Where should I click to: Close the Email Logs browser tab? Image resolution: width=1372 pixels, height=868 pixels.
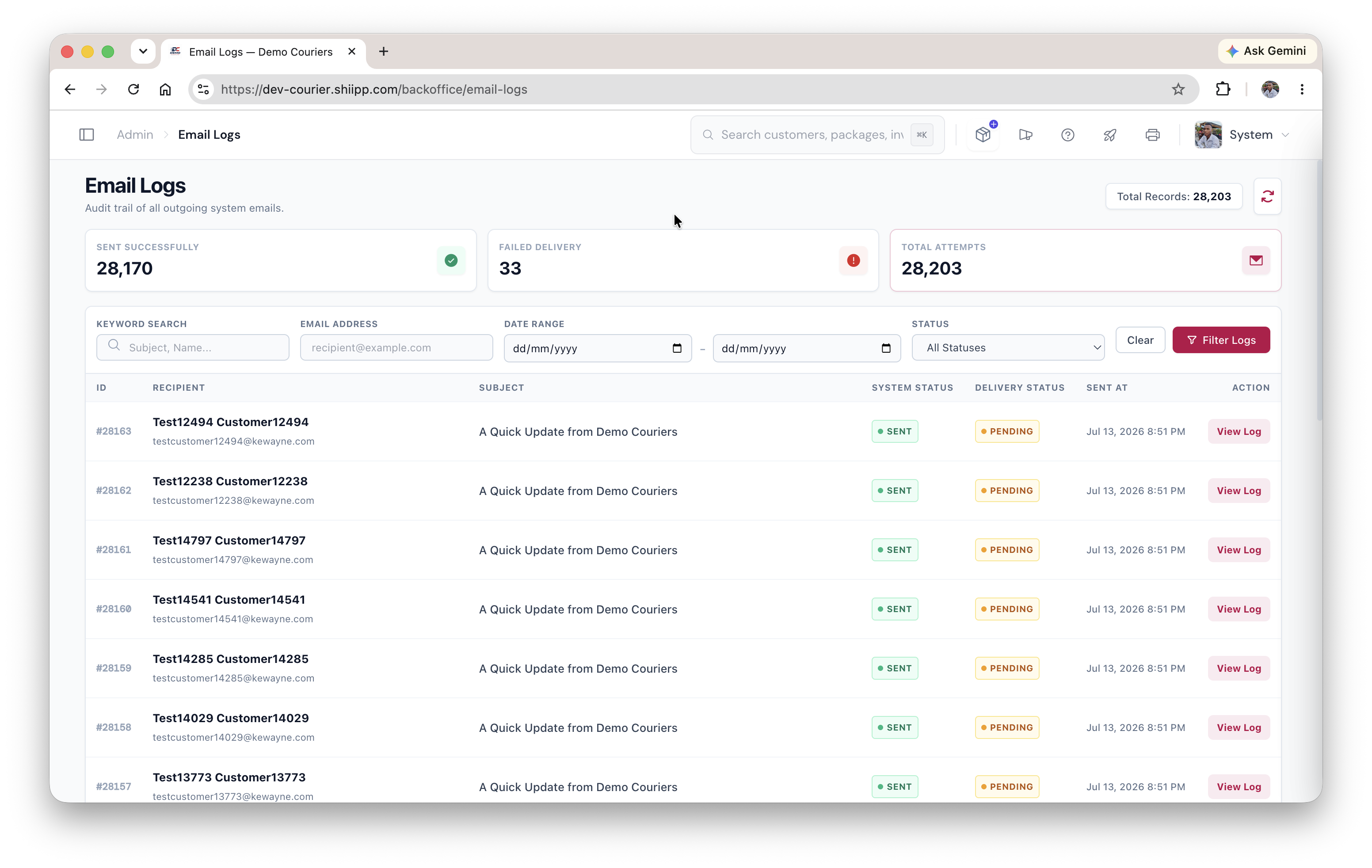[x=352, y=52]
